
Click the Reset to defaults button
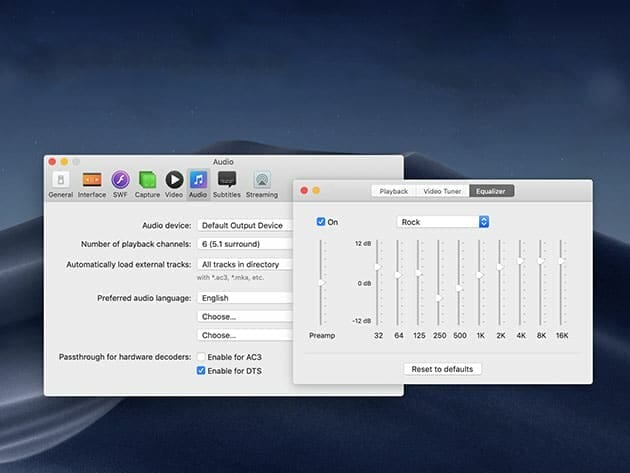pos(443,369)
